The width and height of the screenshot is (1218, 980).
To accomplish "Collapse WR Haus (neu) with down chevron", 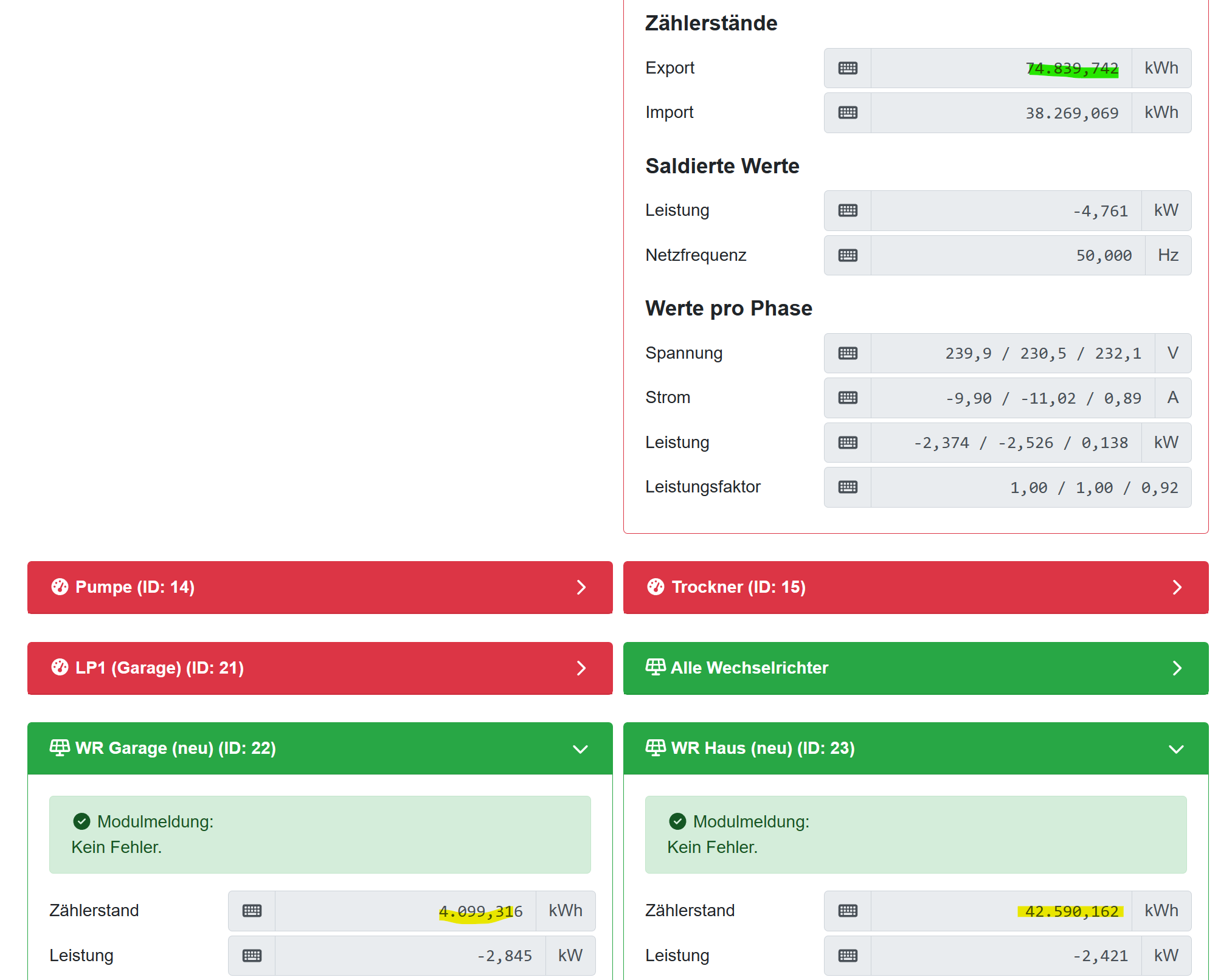I will (1177, 749).
